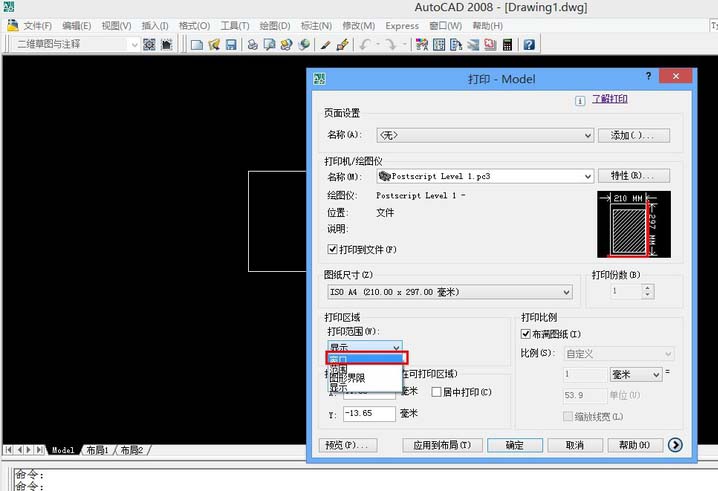Switch to the 布局2 tab
718x491 pixels.
[x=132, y=450]
